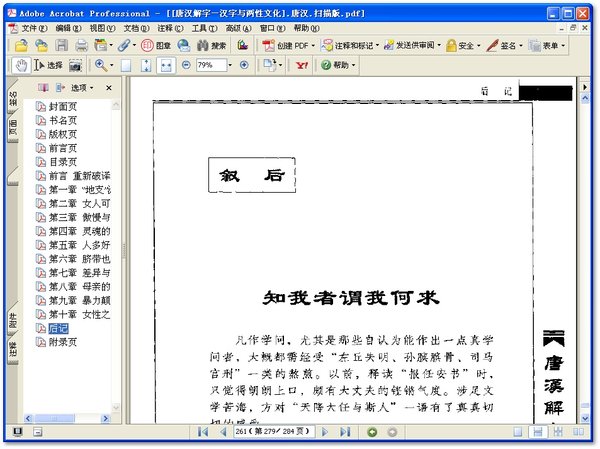This screenshot has width=600, height=449.
Task: Select the 第五章 bookmark
Action: [x=79, y=245]
